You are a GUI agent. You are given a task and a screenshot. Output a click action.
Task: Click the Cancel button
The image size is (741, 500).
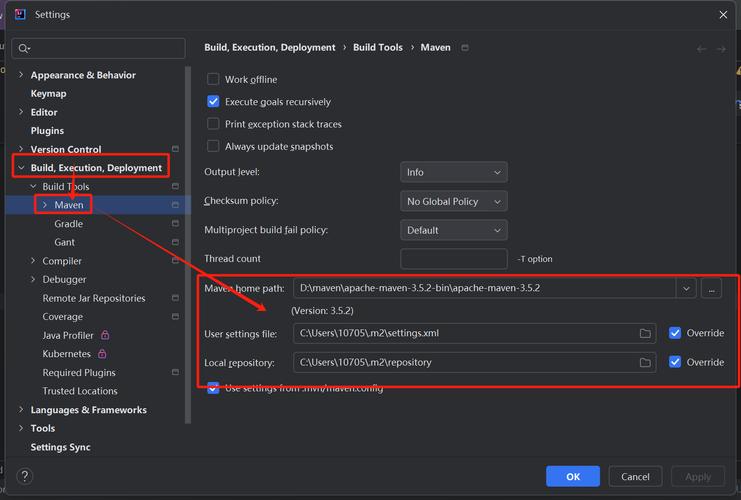(x=635, y=477)
